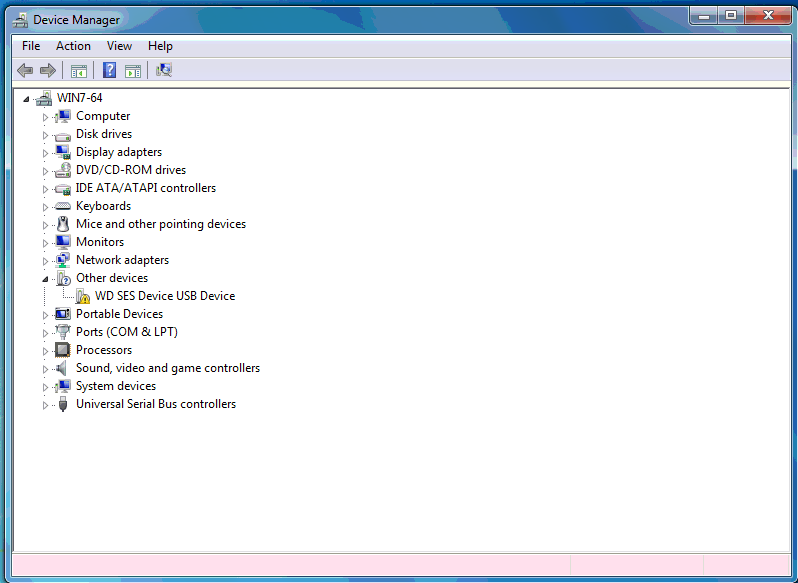Open the Action menu
Image resolution: width=798 pixels, height=583 pixels.
[x=73, y=46]
